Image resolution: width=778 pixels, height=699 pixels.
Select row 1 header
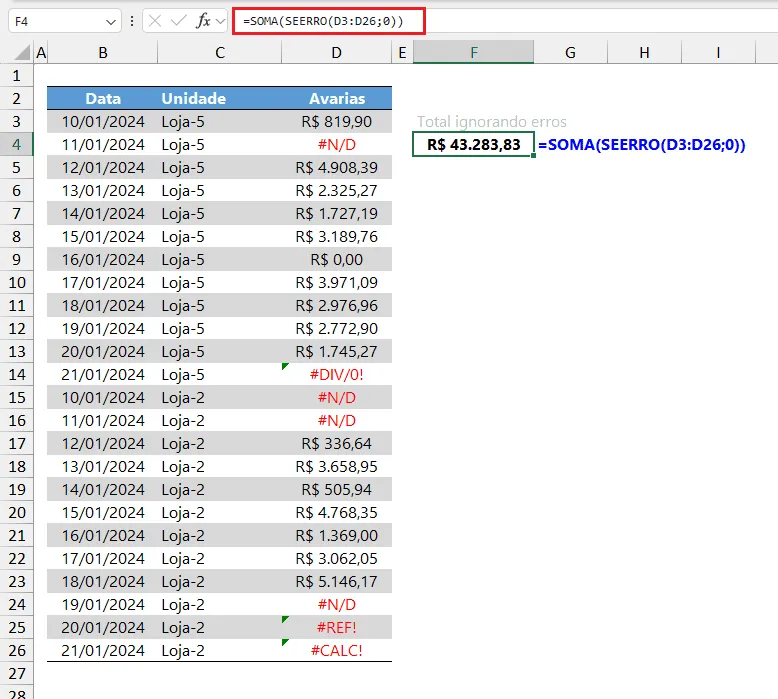pos(16,75)
